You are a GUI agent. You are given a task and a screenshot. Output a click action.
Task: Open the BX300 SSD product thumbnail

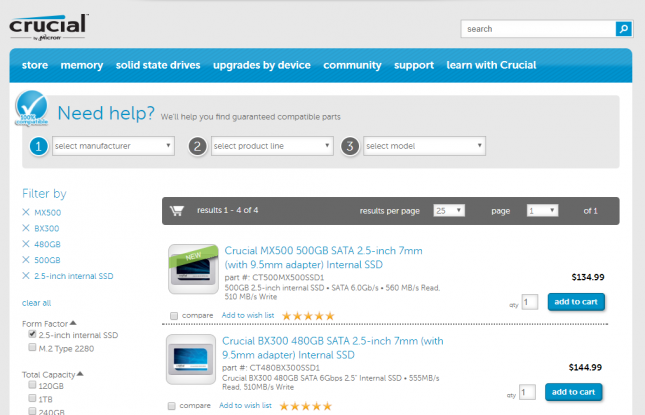[191, 359]
